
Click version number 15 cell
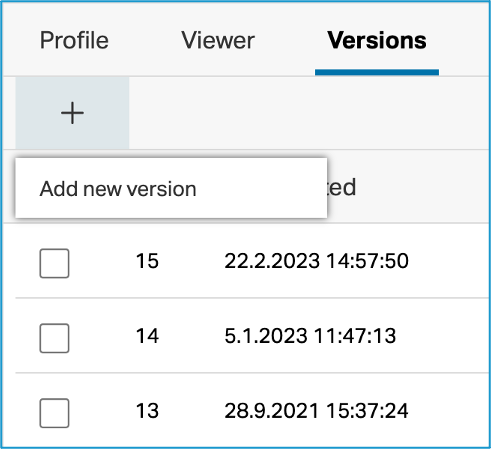pos(147,261)
